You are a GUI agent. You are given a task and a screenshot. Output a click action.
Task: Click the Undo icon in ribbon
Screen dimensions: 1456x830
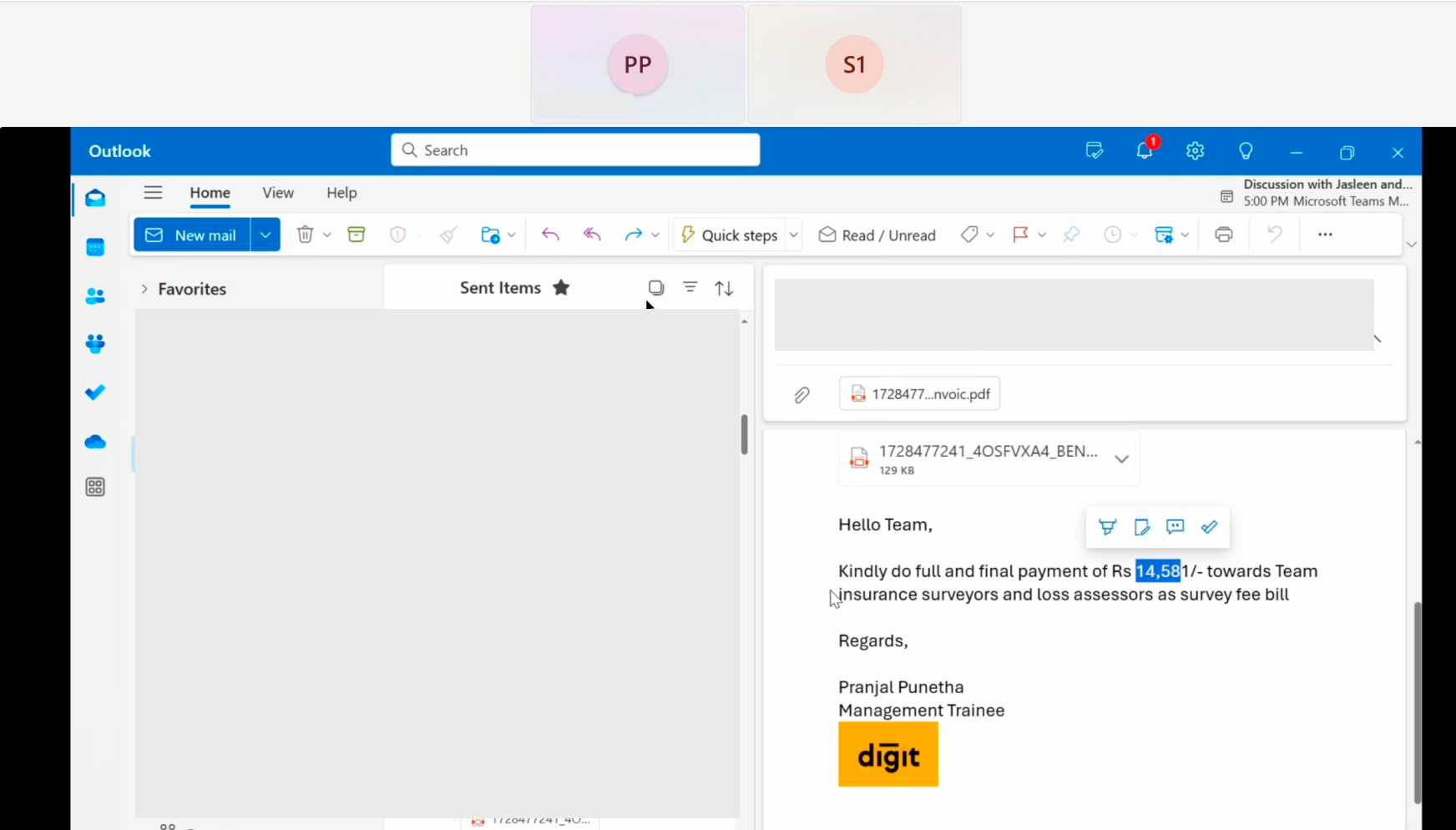coord(1274,235)
